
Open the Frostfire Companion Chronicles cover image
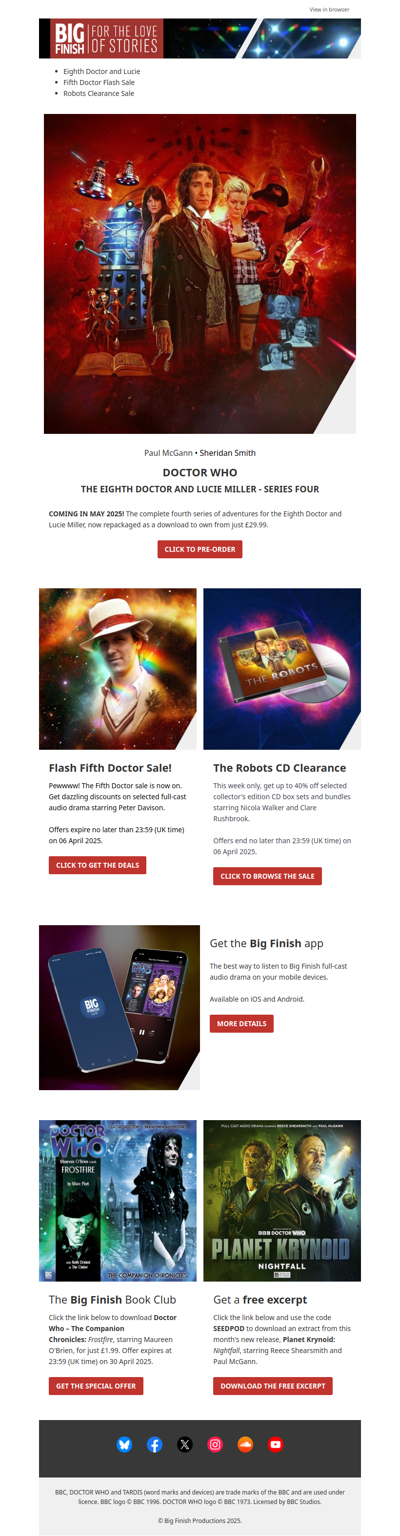coord(118,1200)
